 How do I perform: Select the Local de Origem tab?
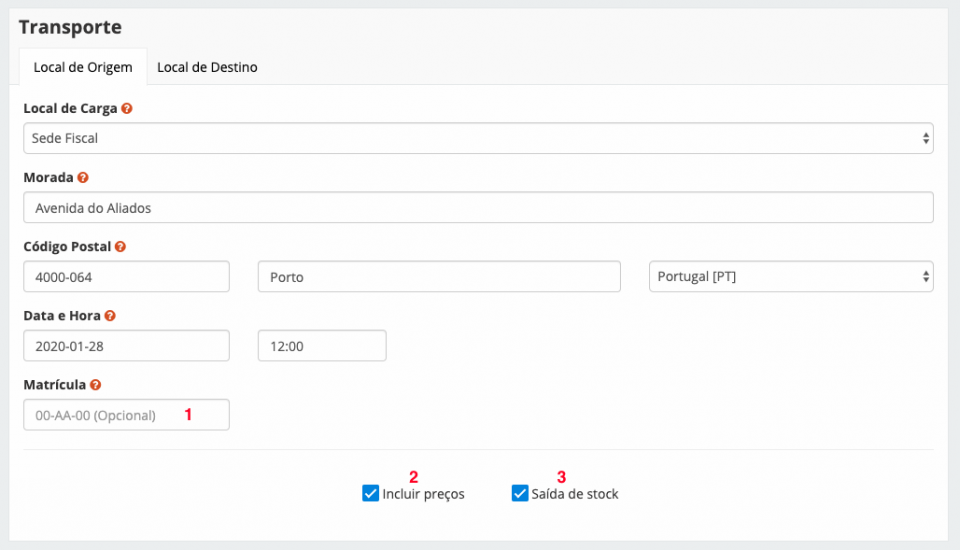tap(83, 67)
